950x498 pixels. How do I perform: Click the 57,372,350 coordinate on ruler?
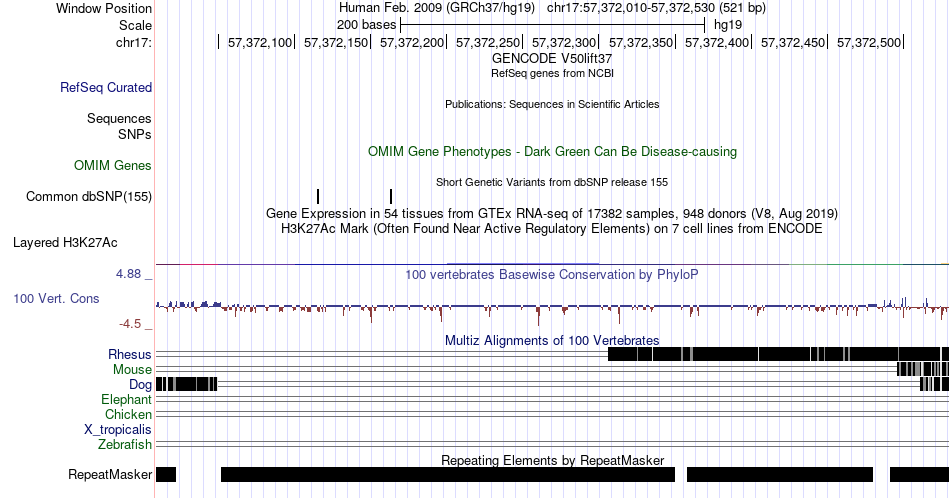pyautogui.click(x=641, y=42)
